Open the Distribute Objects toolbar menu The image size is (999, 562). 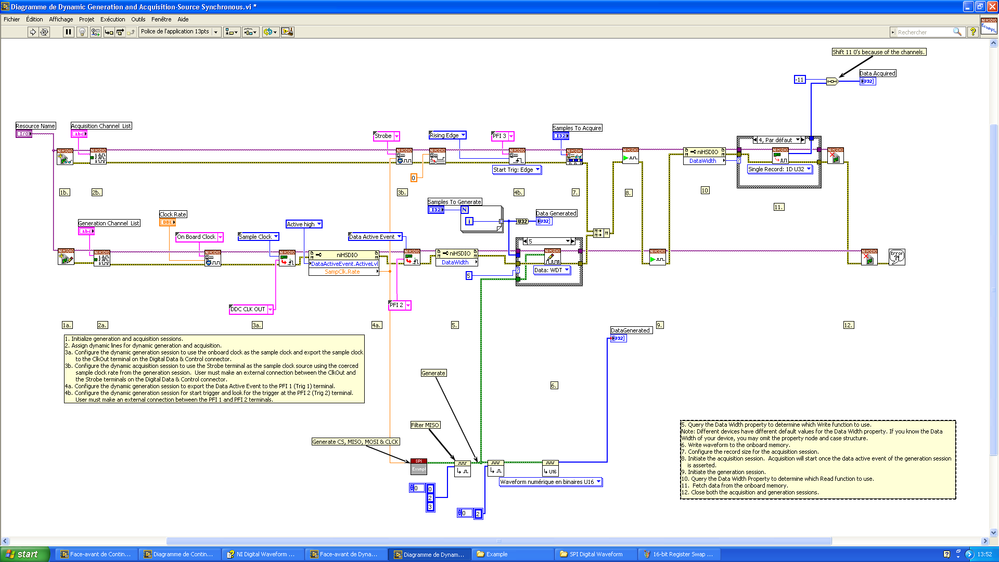pos(250,32)
